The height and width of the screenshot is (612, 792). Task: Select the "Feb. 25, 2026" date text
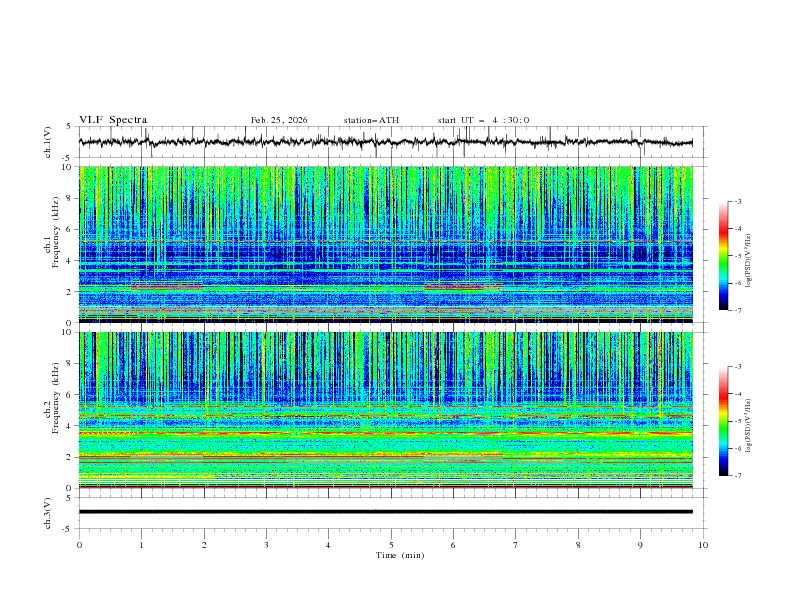(x=279, y=120)
